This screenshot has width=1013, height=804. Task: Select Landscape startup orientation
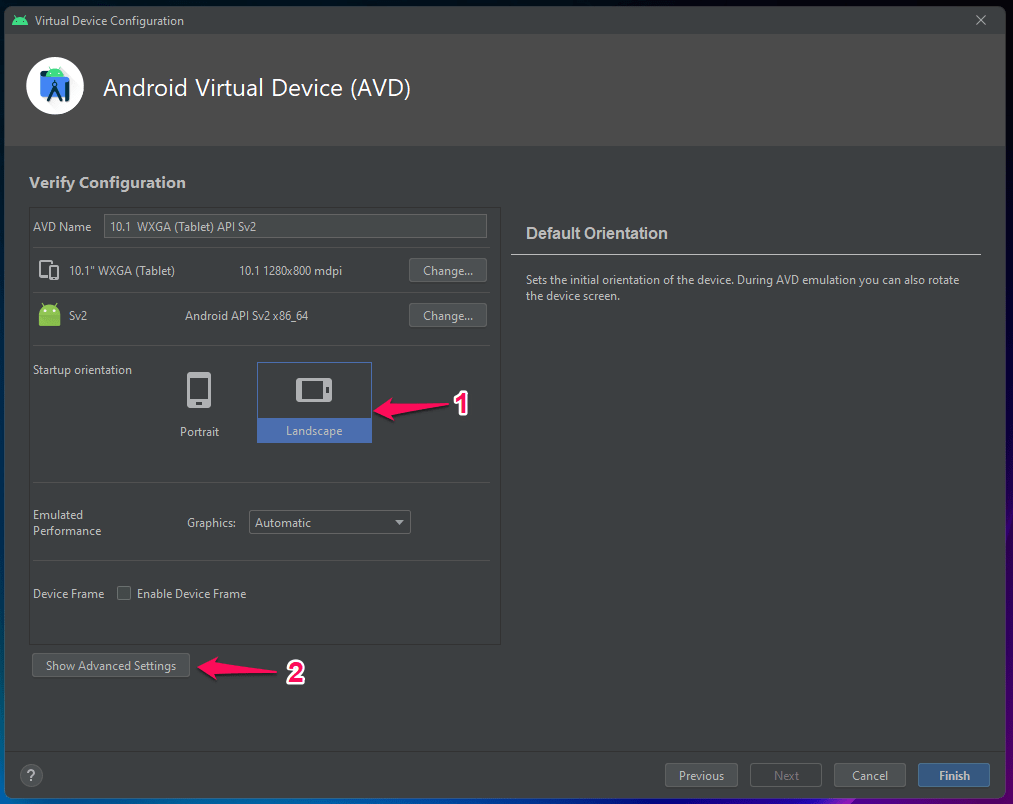pyautogui.click(x=314, y=403)
